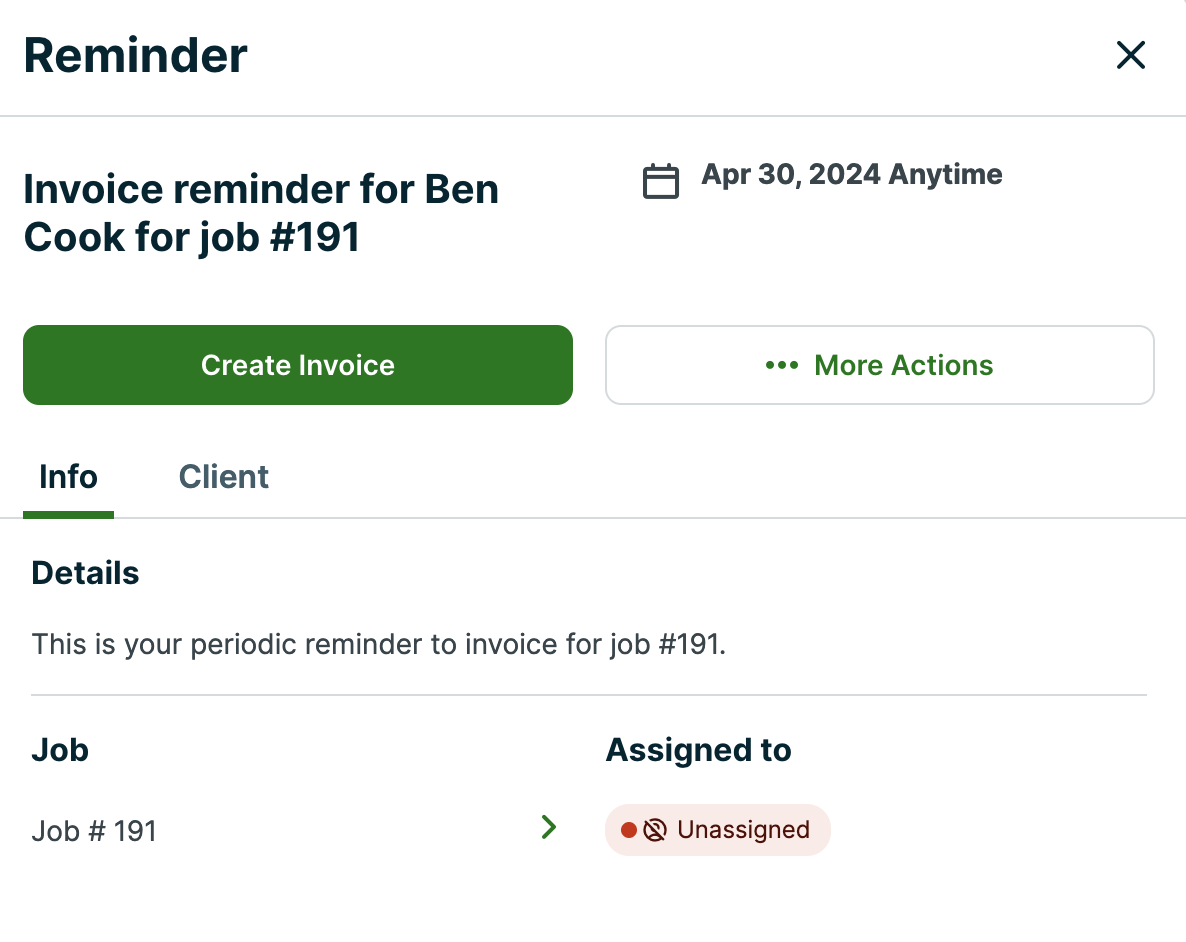Select the Invoice reminder for Ben Cook heading
This screenshot has width=1186, height=942.
[x=261, y=213]
